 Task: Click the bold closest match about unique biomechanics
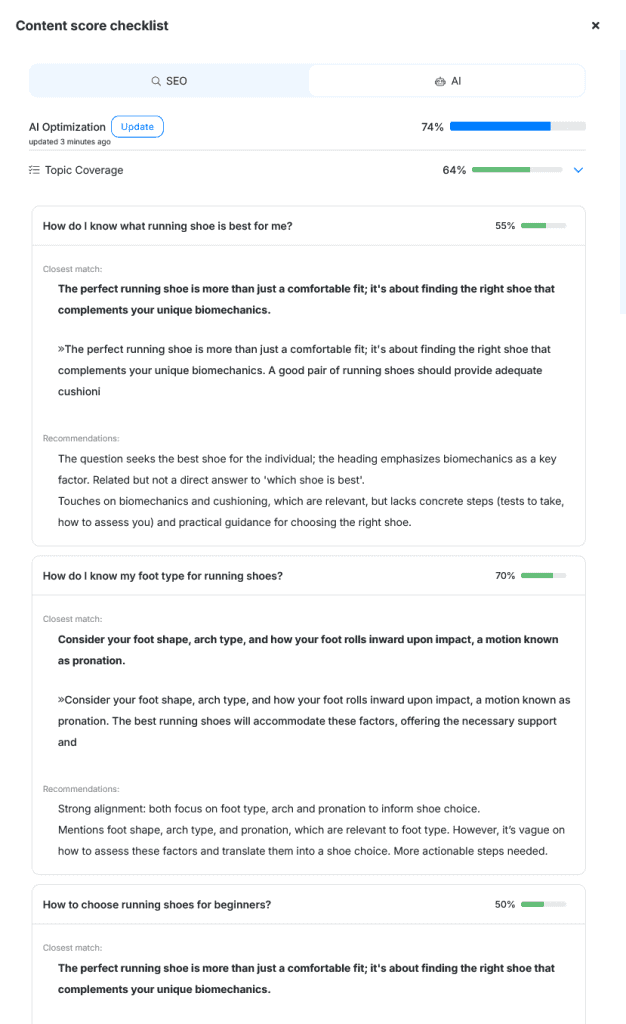(x=306, y=299)
